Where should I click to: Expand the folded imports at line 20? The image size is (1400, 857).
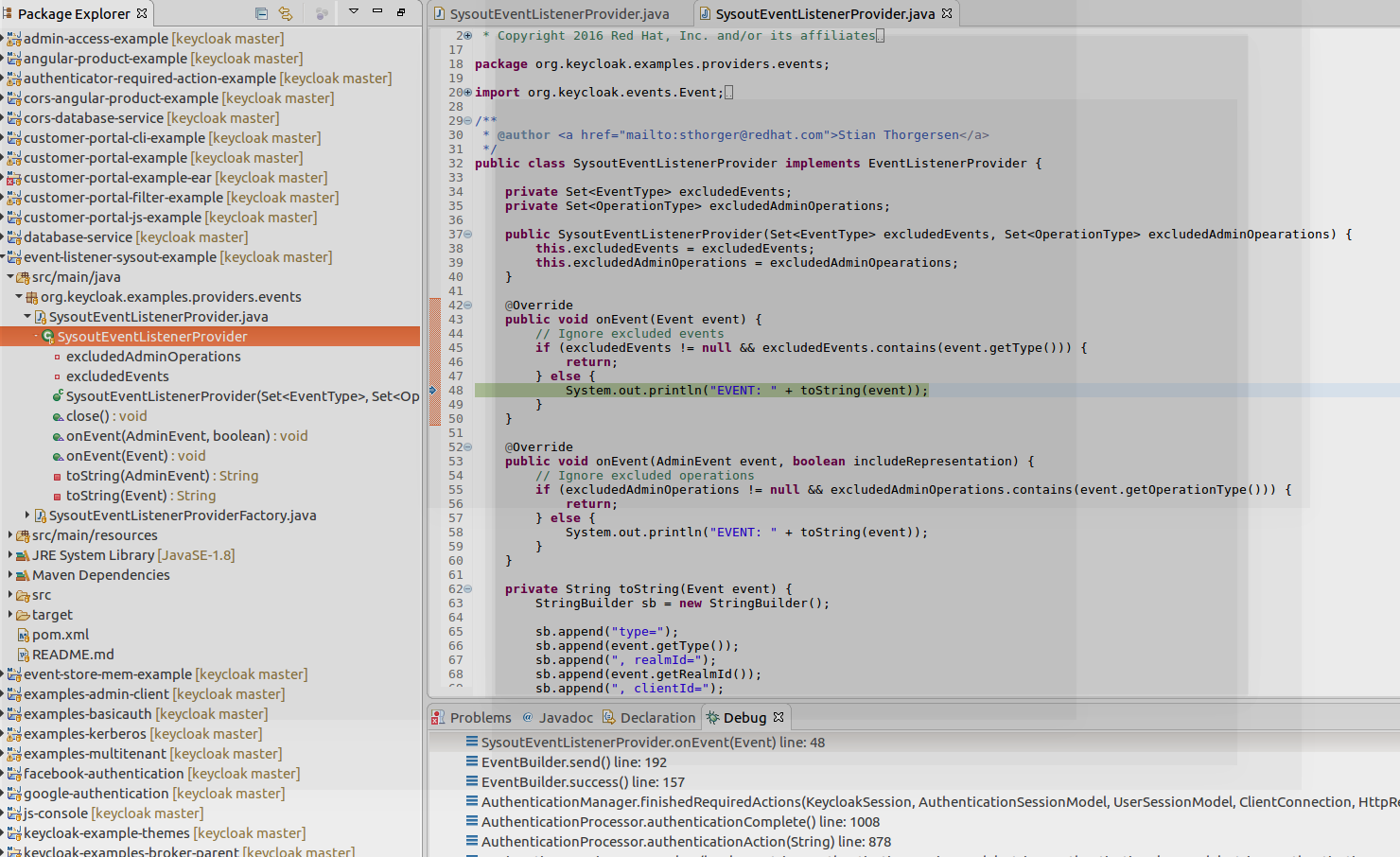(468, 93)
